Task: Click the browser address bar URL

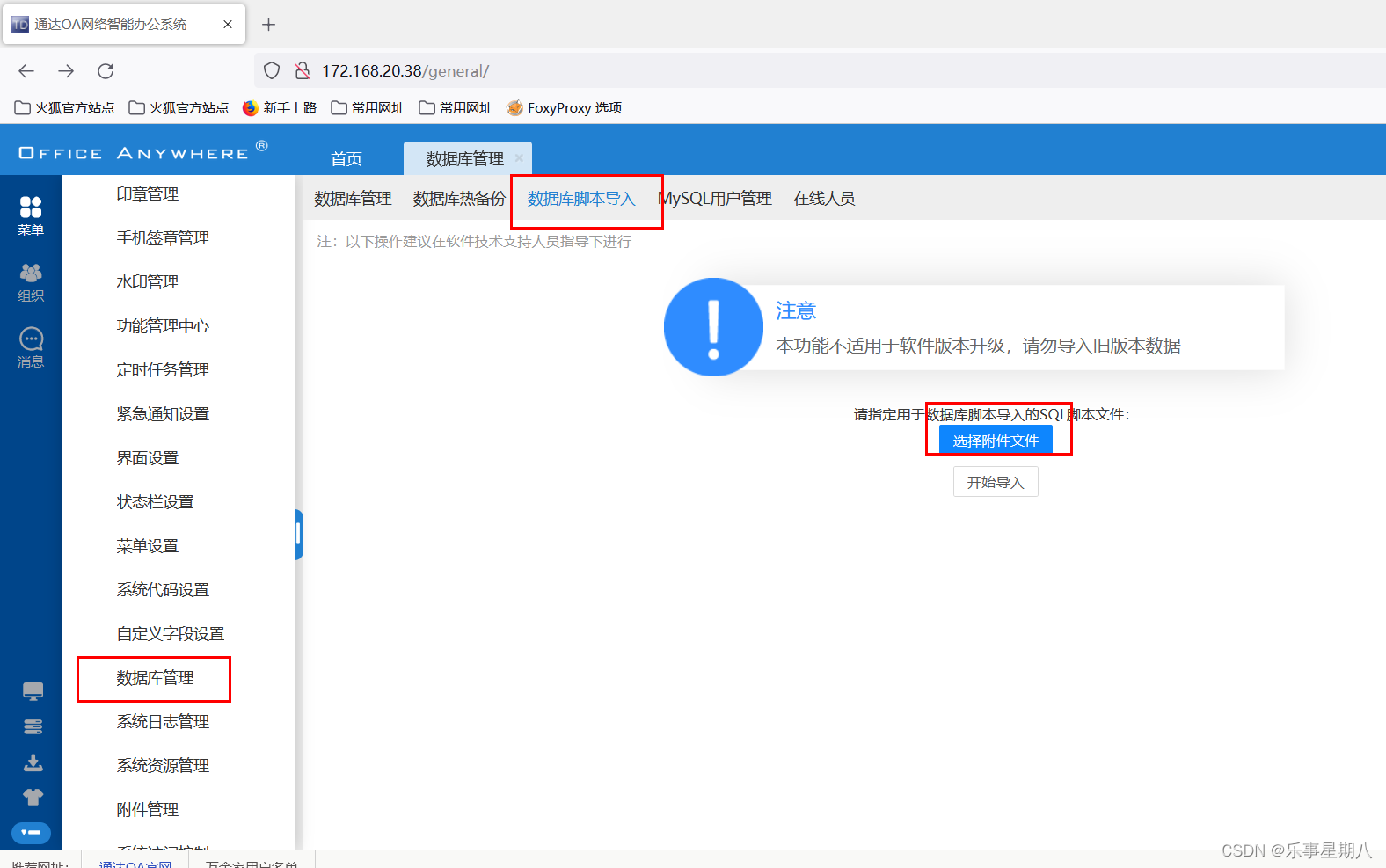Action: [405, 71]
